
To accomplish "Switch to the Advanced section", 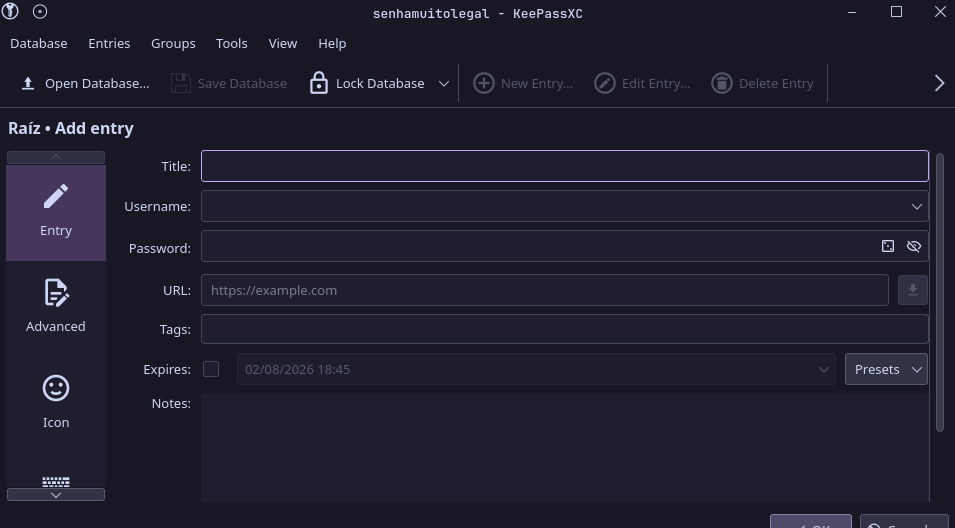I will [56, 306].
